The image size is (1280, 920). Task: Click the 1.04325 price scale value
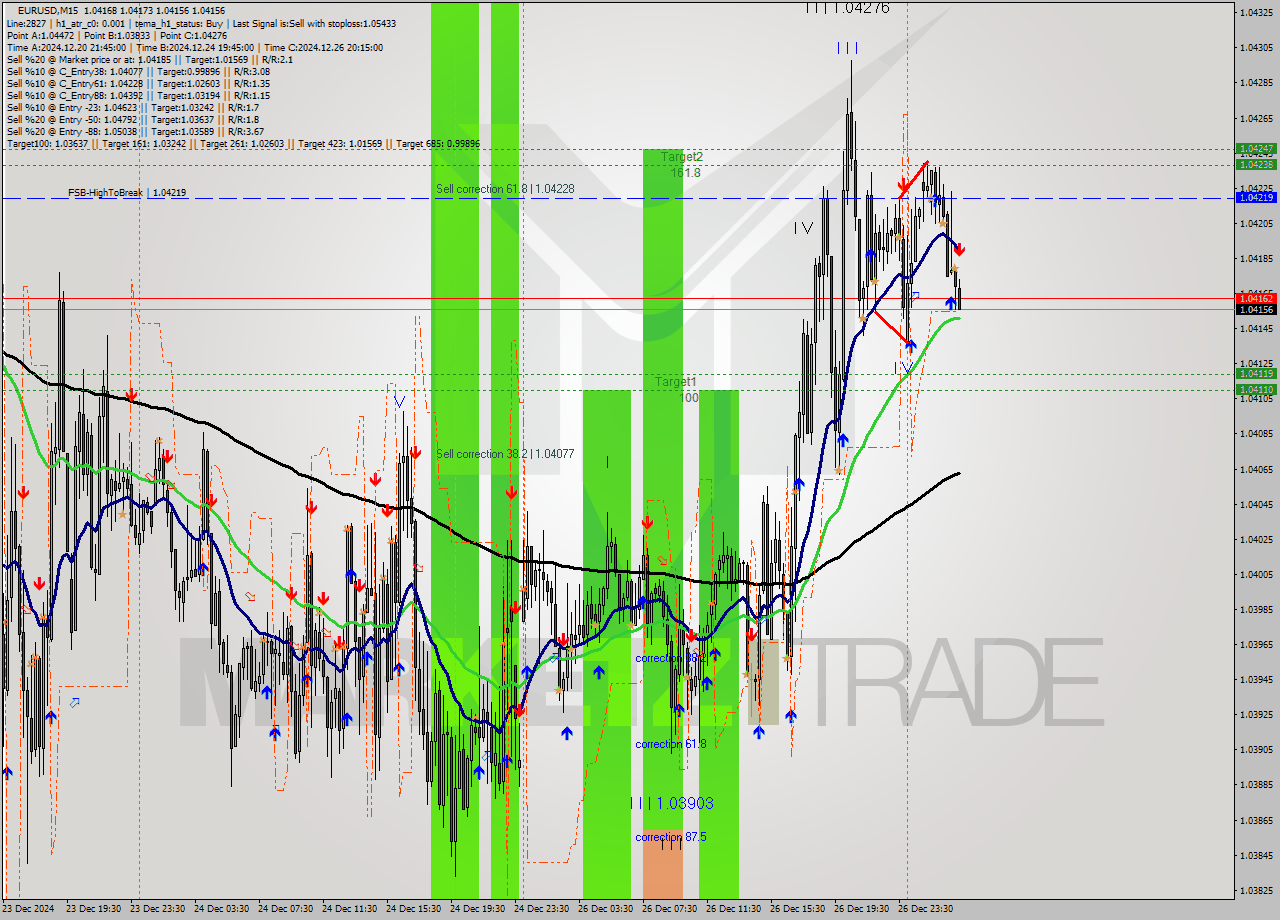(x=1256, y=12)
